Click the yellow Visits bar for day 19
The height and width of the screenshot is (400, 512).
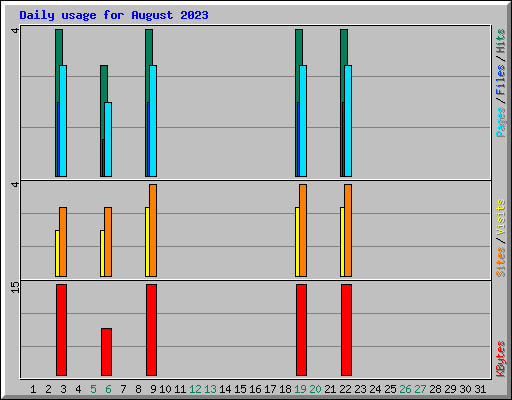click(x=297, y=242)
